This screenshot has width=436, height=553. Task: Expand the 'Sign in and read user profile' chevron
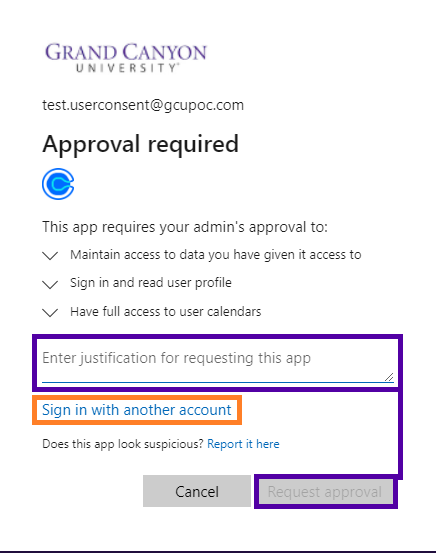click(x=50, y=284)
